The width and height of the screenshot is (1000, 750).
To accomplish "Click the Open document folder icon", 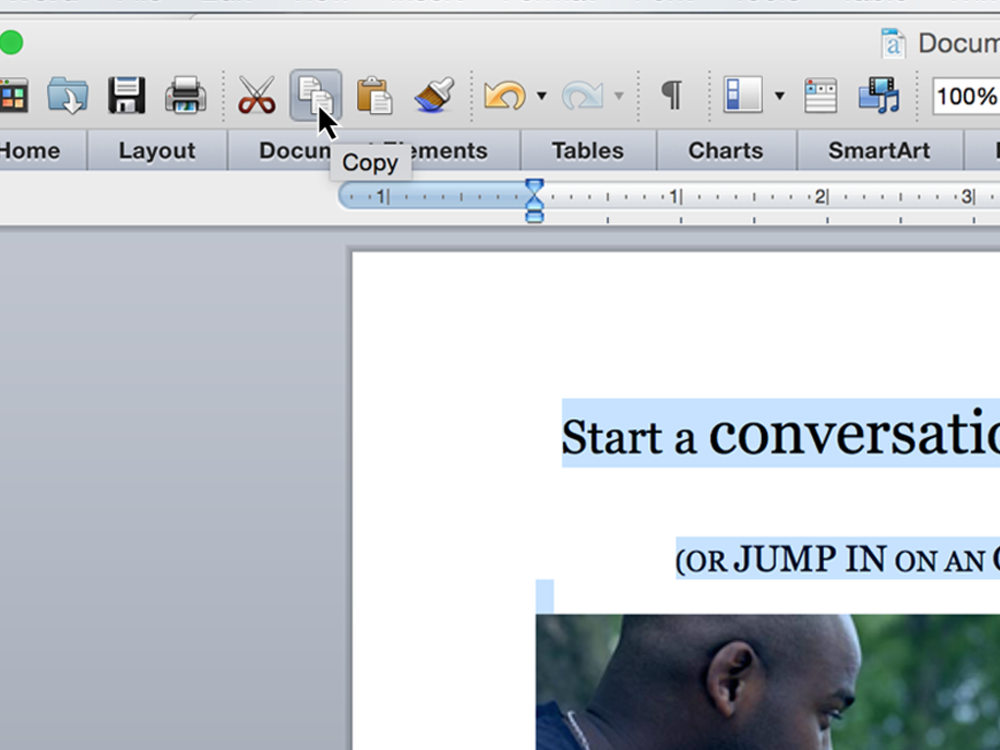I will tap(68, 96).
